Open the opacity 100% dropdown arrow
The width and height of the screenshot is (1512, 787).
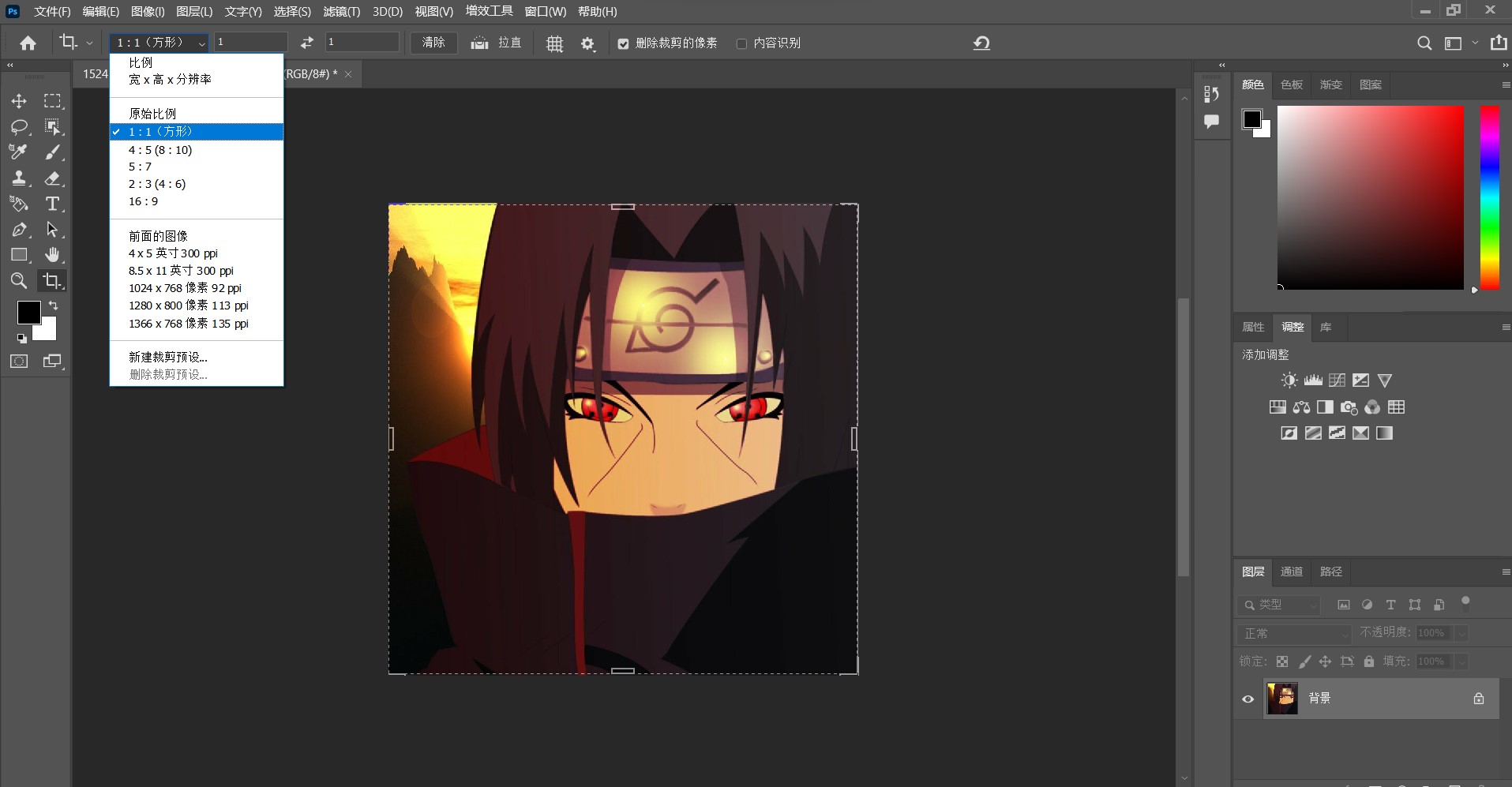click(x=1461, y=633)
